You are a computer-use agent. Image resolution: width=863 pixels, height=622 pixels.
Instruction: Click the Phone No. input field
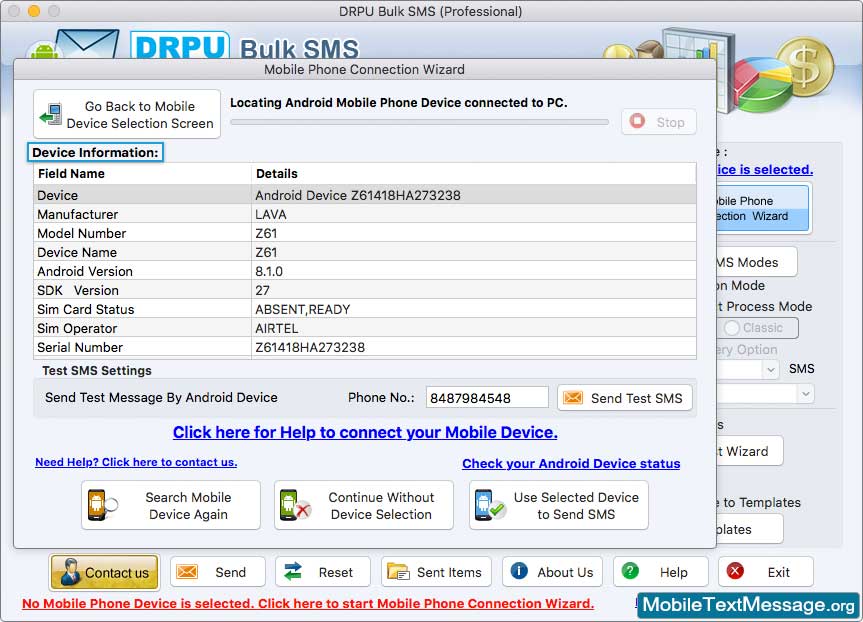click(x=487, y=397)
